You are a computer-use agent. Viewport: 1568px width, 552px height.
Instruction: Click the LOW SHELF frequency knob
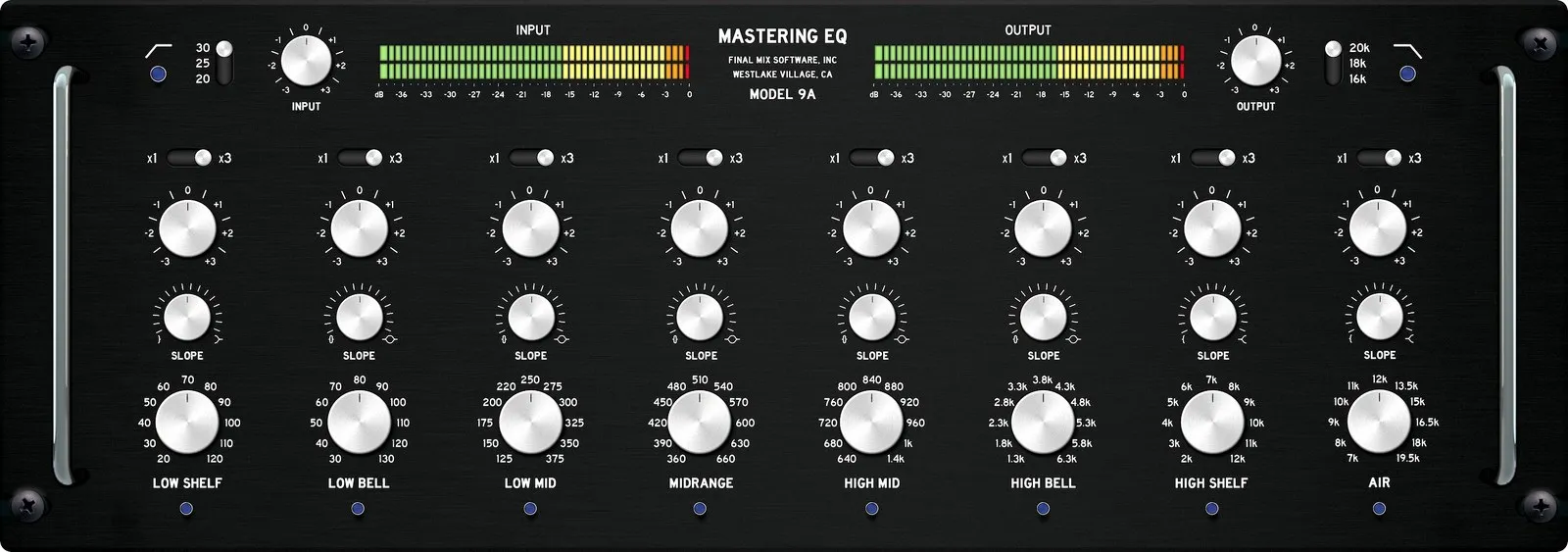pos(187,423)
